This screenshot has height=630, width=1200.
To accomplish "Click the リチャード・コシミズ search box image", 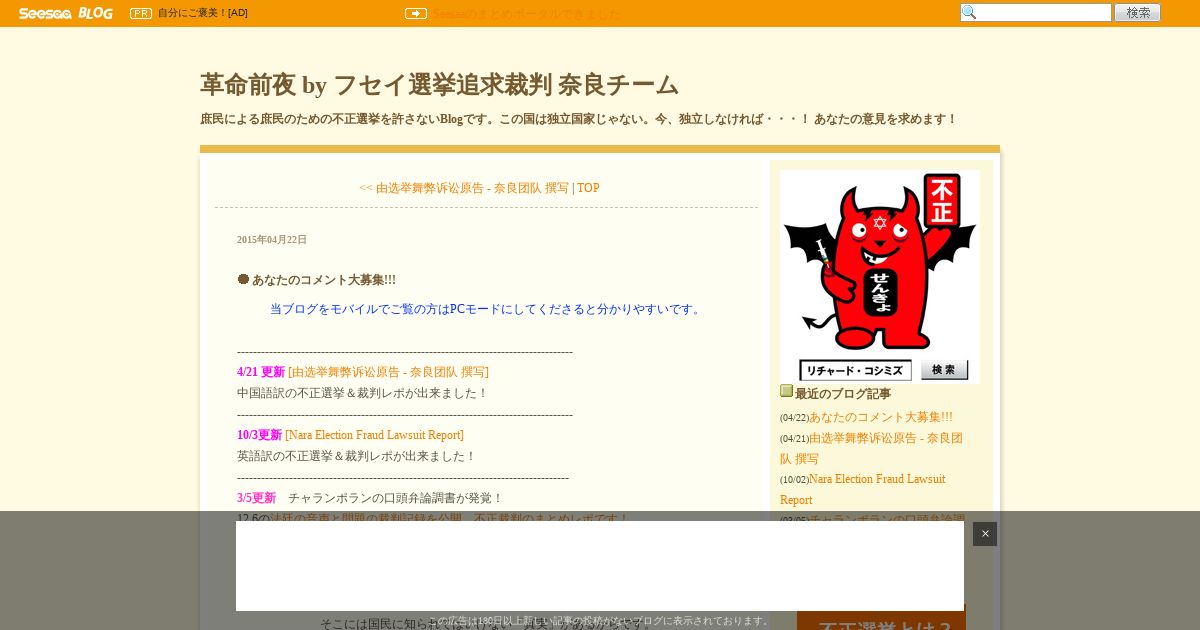I will point(856,370).
